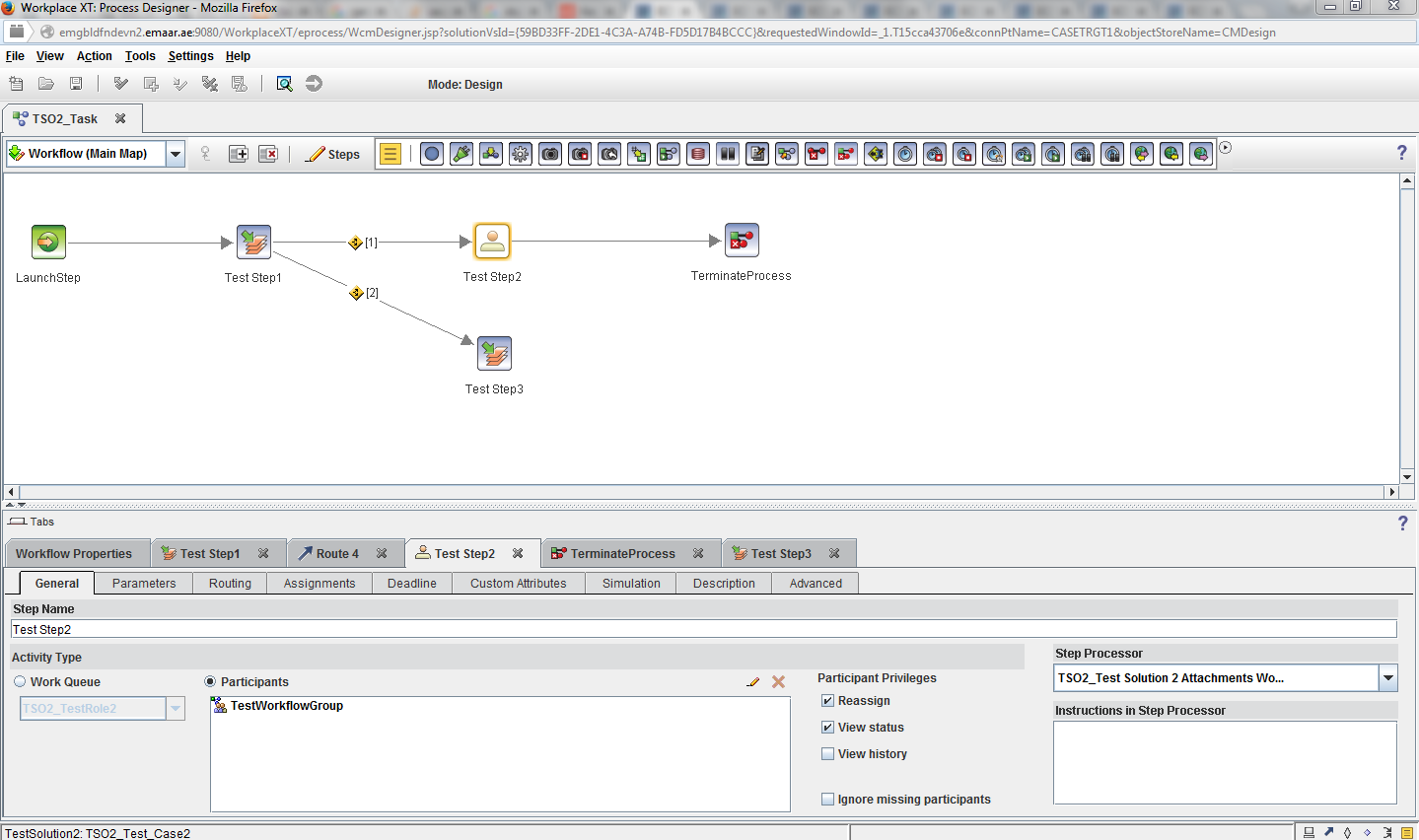Select the Work Queue radio button
The image size is (1419, 840).
click(x=20, y=681)
